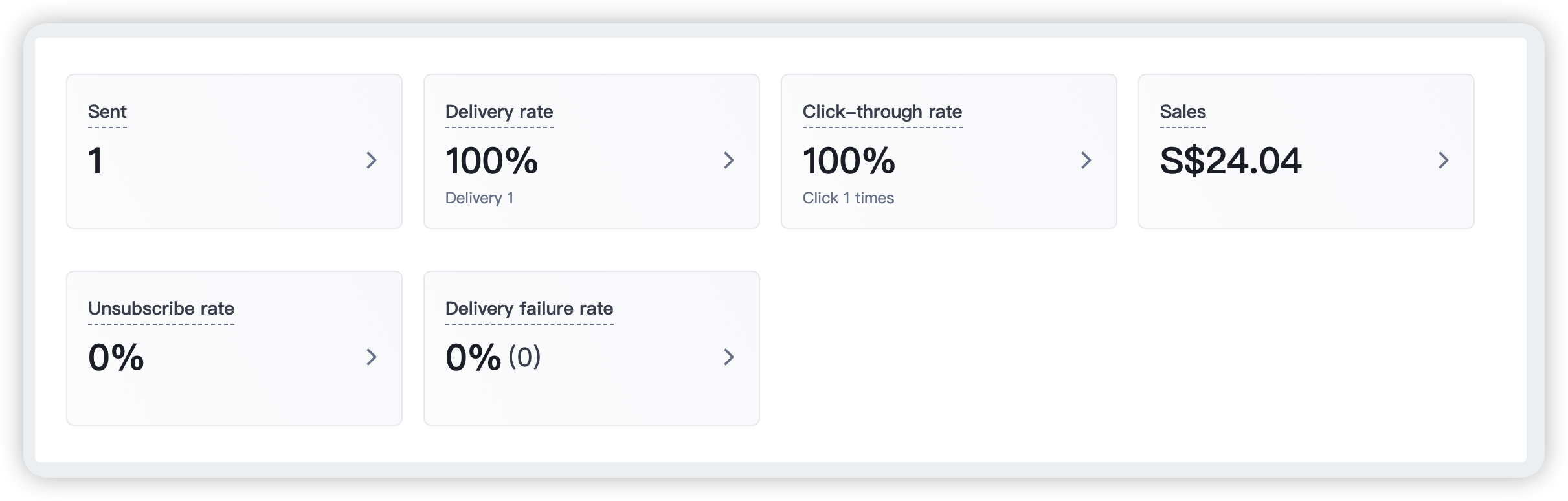Click the Click-through rate card chevron
The height and width of the screenshot is (501, 1568).
[x=1086, y=161]
